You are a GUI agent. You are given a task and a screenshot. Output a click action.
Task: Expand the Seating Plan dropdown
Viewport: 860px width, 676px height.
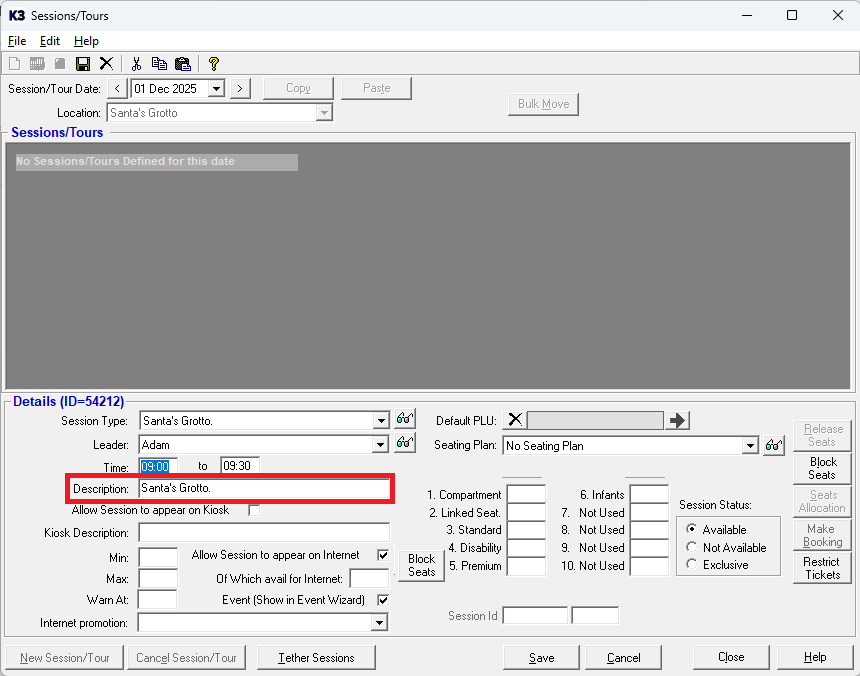click(x=750, y=445)
